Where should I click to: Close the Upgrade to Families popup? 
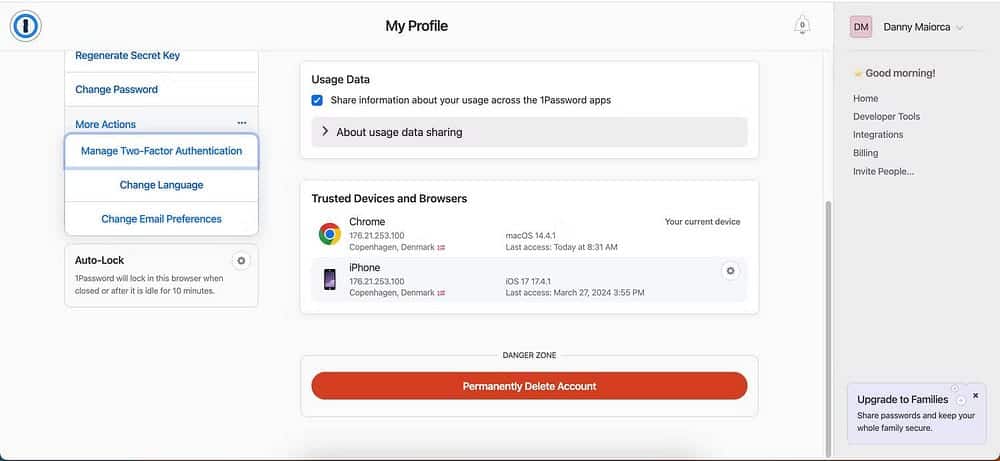click(975, 395)
